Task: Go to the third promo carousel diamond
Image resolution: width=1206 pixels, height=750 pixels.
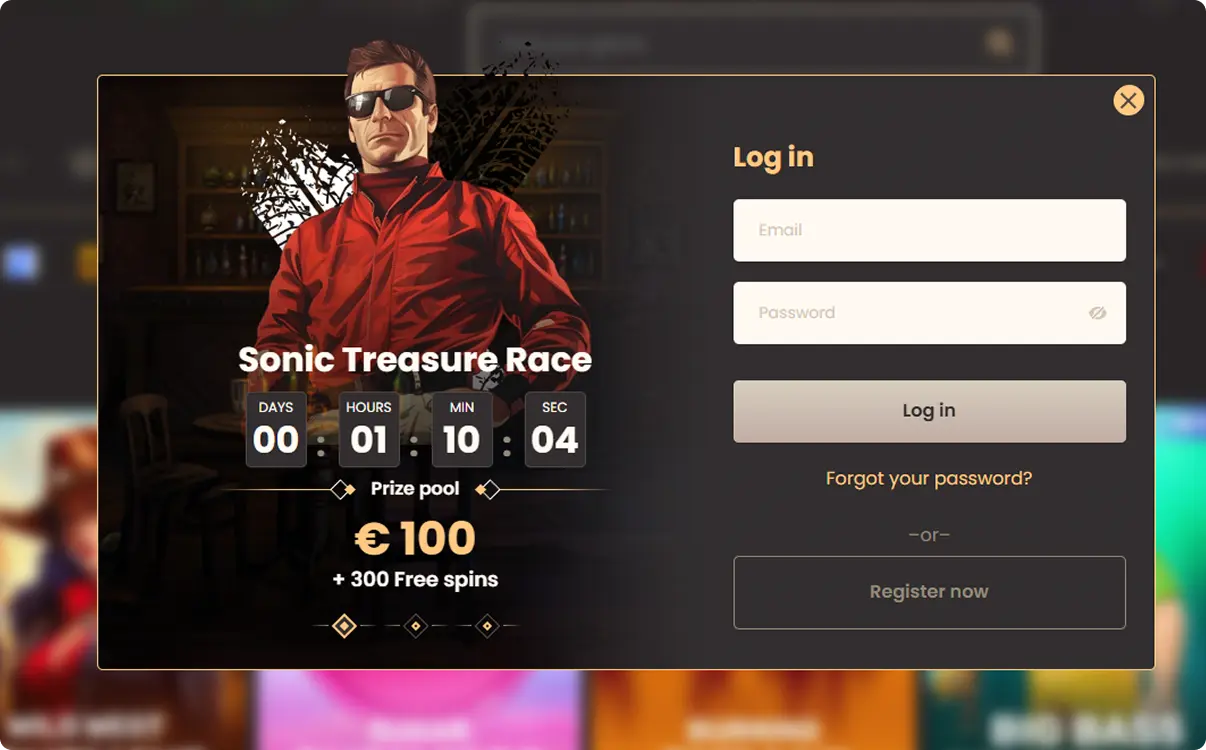Action: 487,626
